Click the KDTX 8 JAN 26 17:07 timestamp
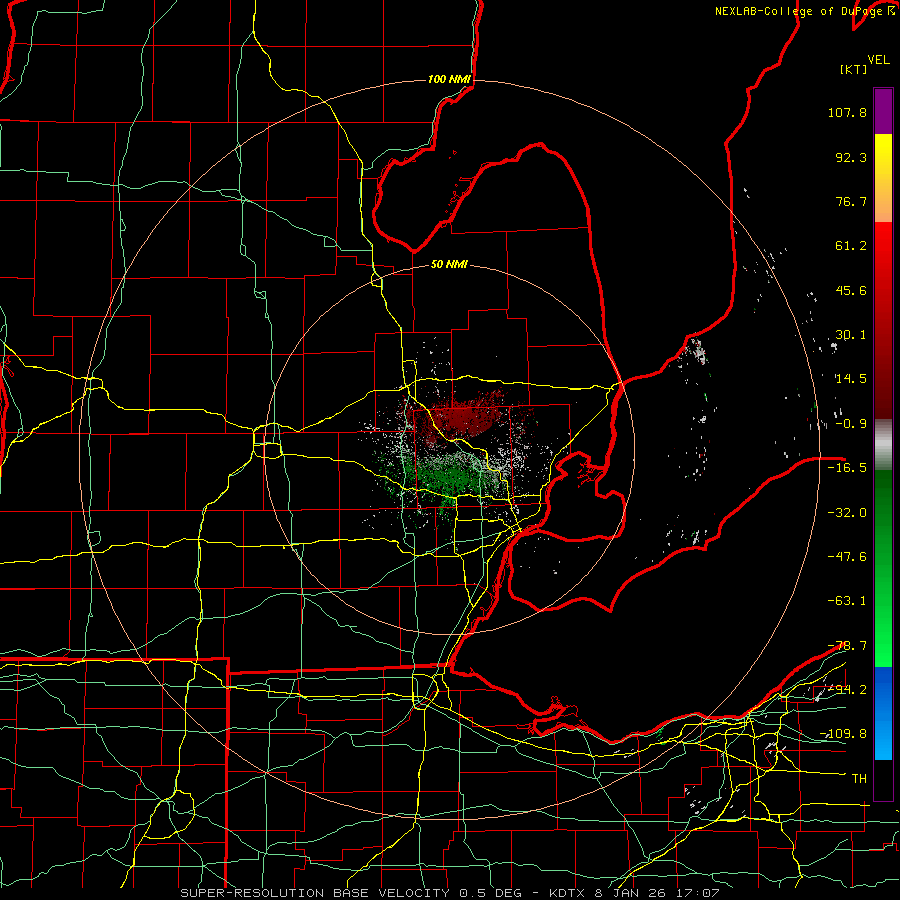This screenshot has height=900, width=900. pyautogui.click(x=634, y=893)
